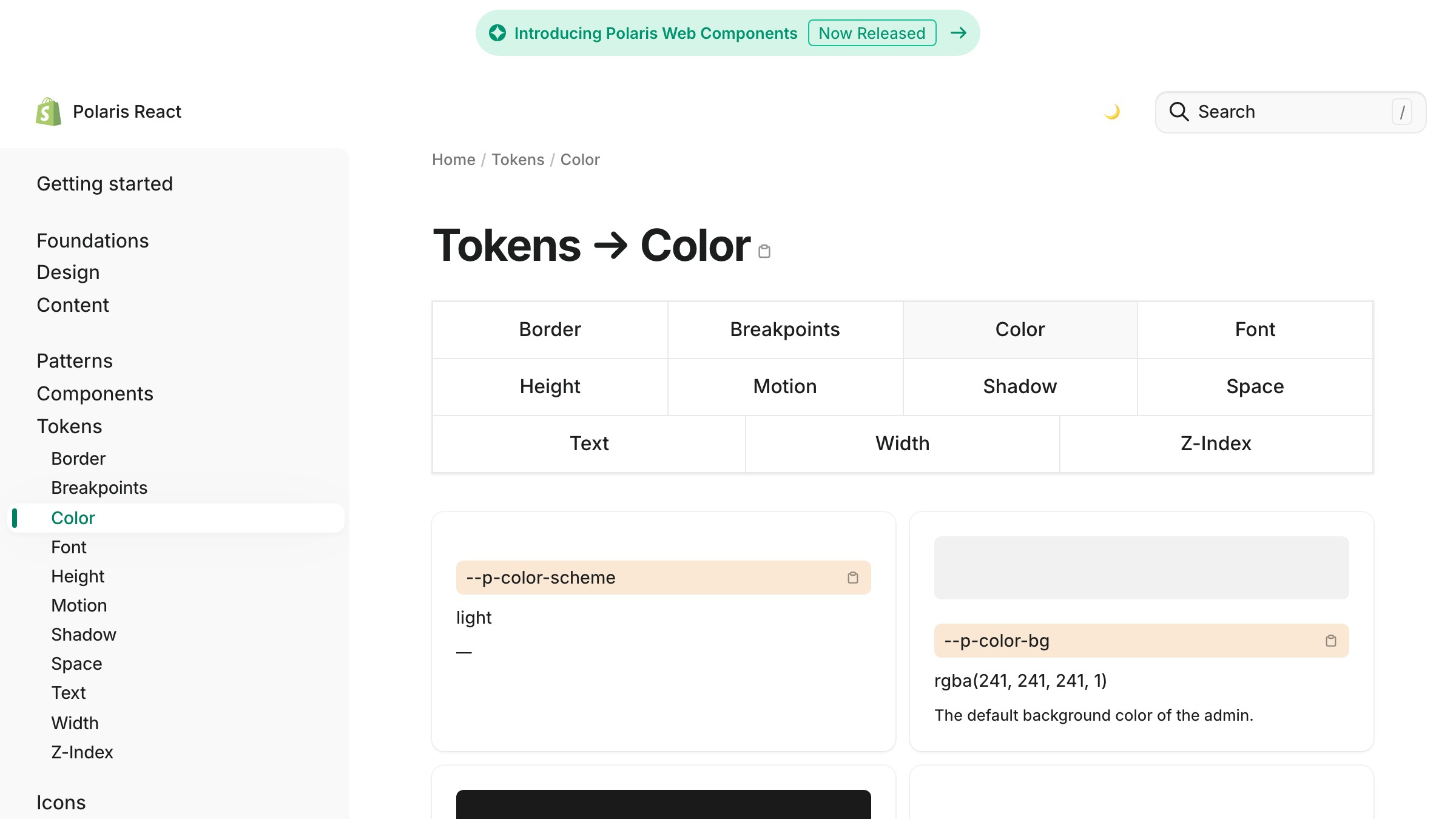Screen dimensions: 1456x819
Task: Click the --p-color-scheme token label
Action: tap(541, 578)
